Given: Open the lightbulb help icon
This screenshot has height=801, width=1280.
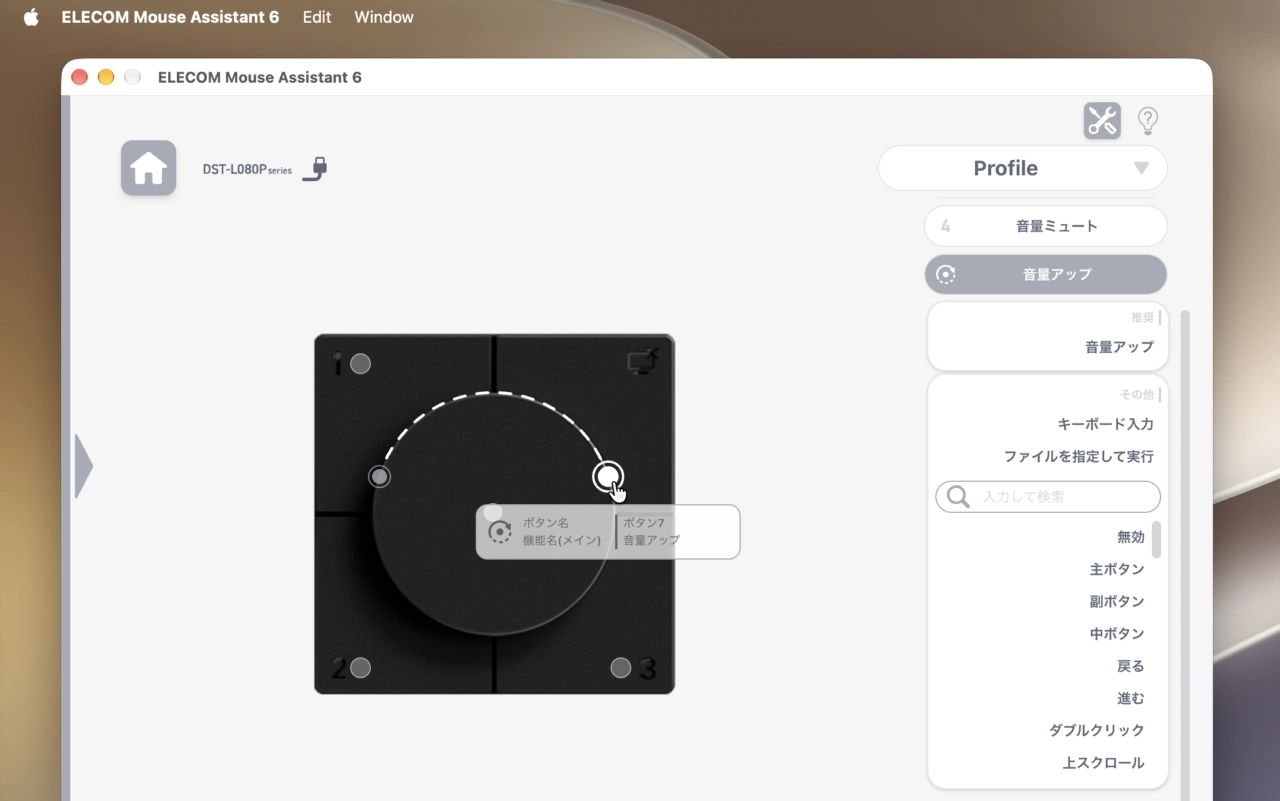Looking at the screenshot, I should (x=1148, y=121).
